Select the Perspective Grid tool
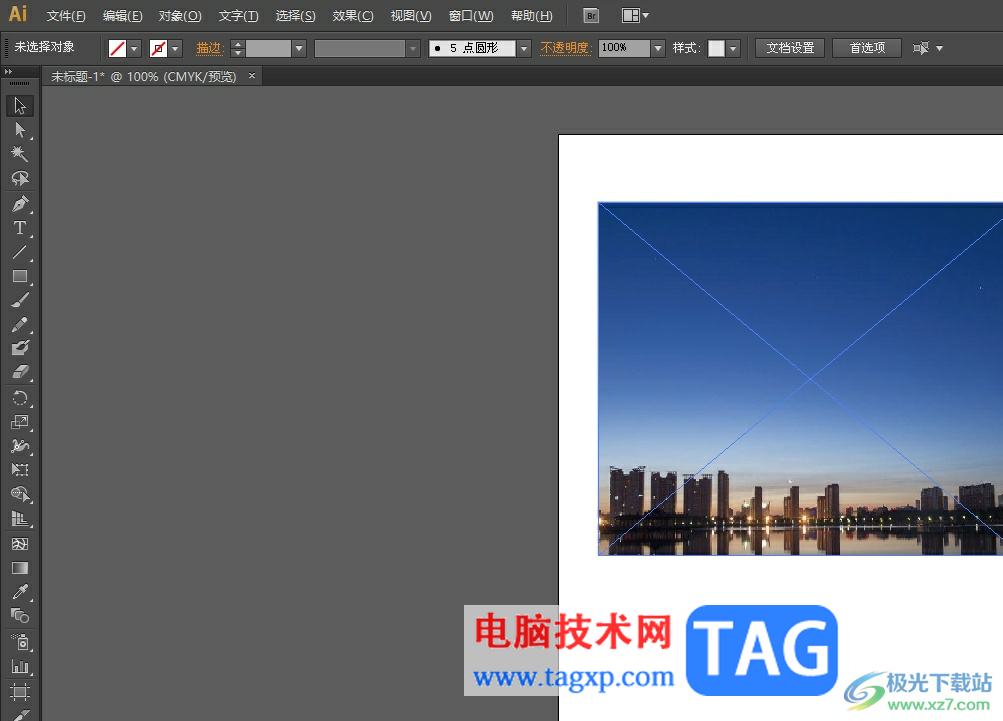Screen dimensions: 1003x721 click(x=20, y=519)
